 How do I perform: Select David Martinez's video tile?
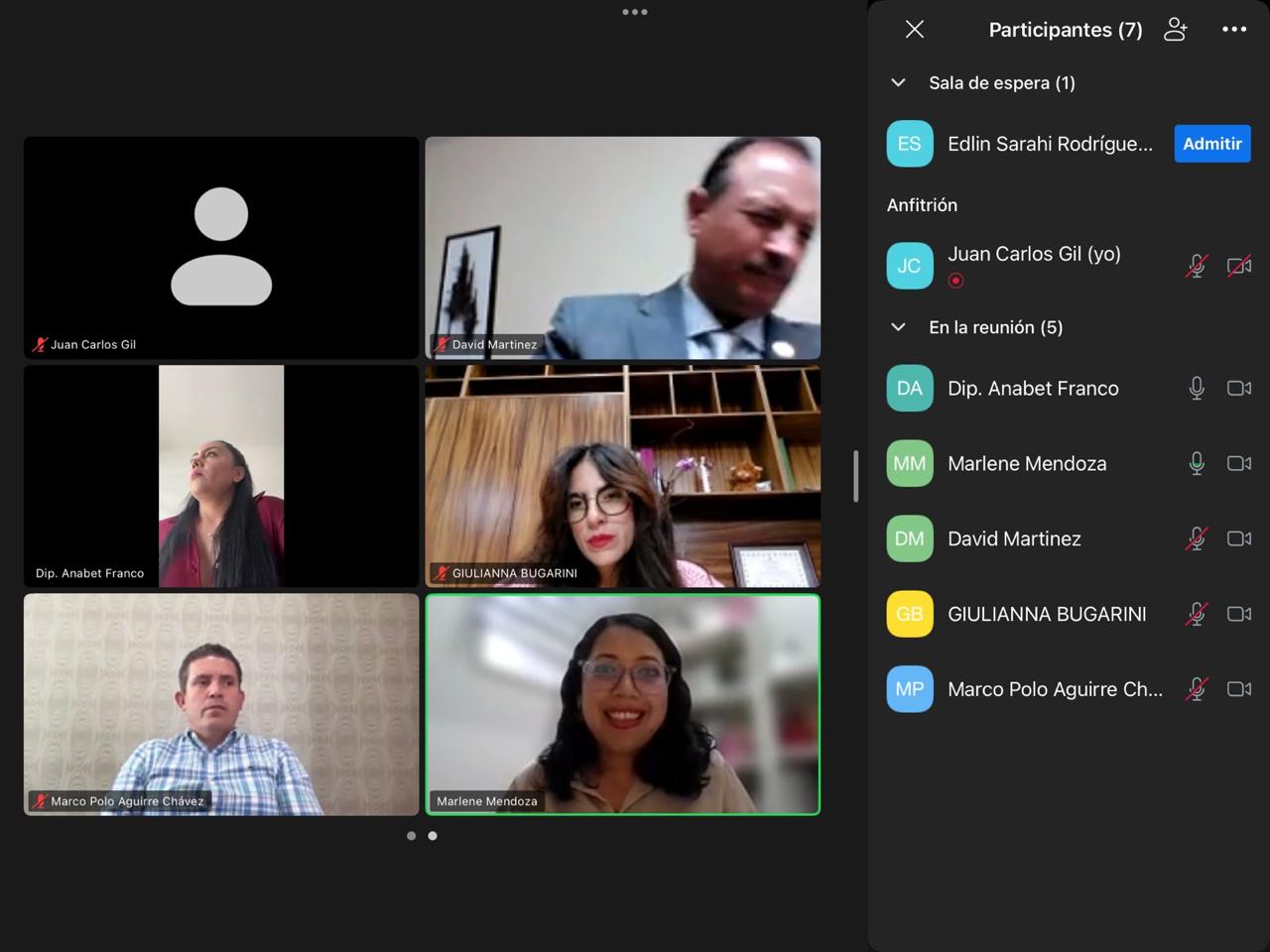pos(623,248)
